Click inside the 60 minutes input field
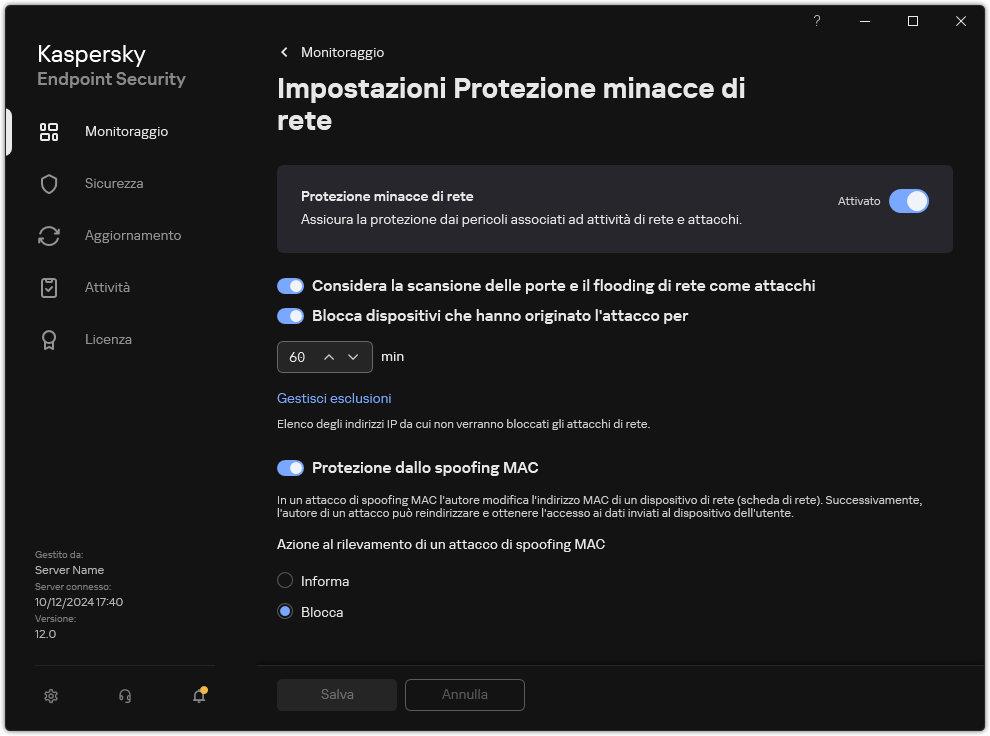 298,356
